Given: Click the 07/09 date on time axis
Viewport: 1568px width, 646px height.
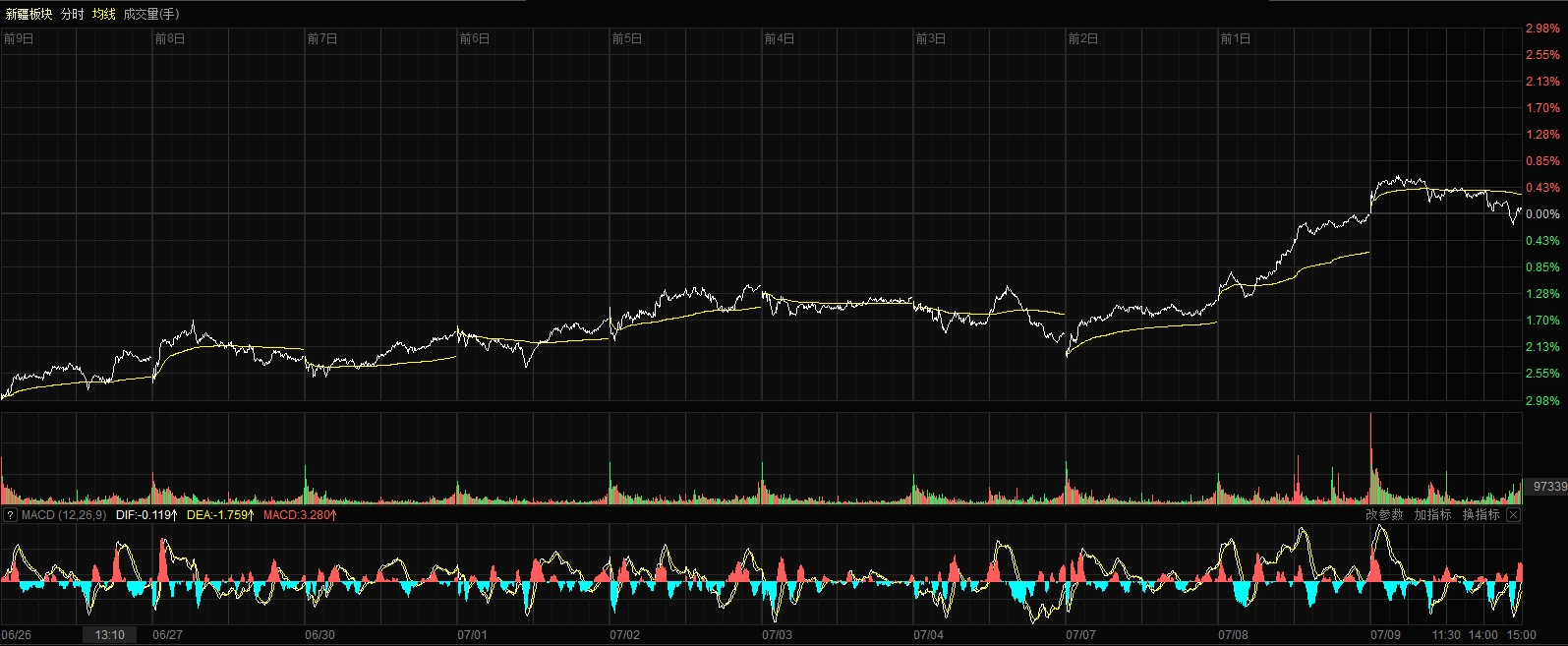Looking at the screenshot, I should pos(1385,635).
